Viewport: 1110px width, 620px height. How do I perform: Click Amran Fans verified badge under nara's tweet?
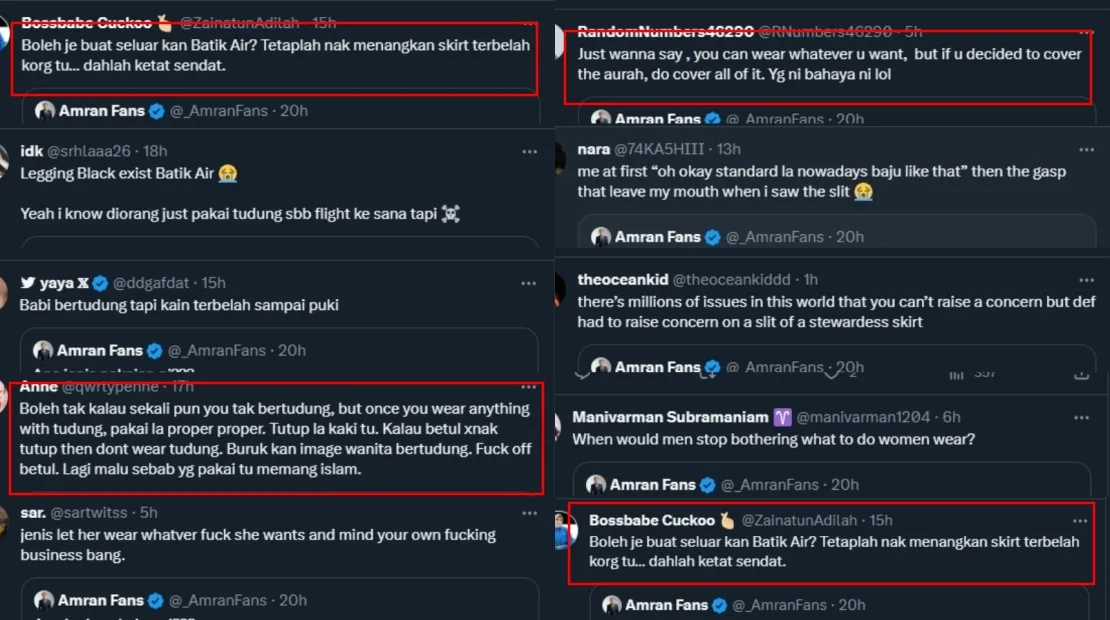[712, 237]
